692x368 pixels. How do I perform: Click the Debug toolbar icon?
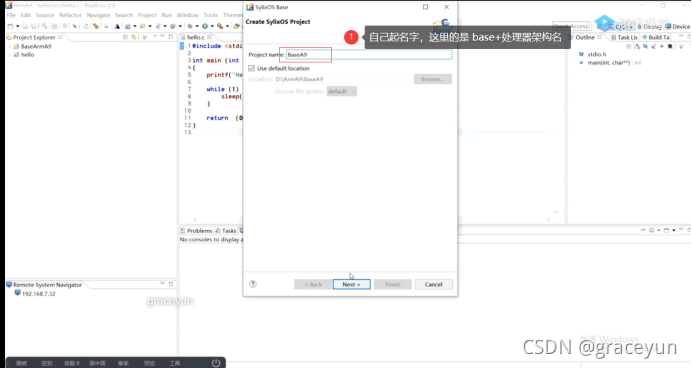pyautogui.click(x=190, y=26)
